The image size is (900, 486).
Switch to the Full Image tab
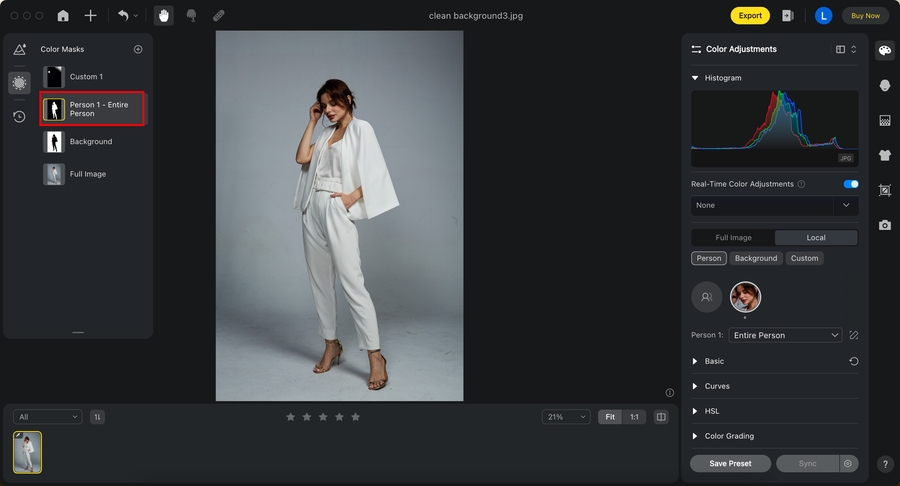(733, 238)
